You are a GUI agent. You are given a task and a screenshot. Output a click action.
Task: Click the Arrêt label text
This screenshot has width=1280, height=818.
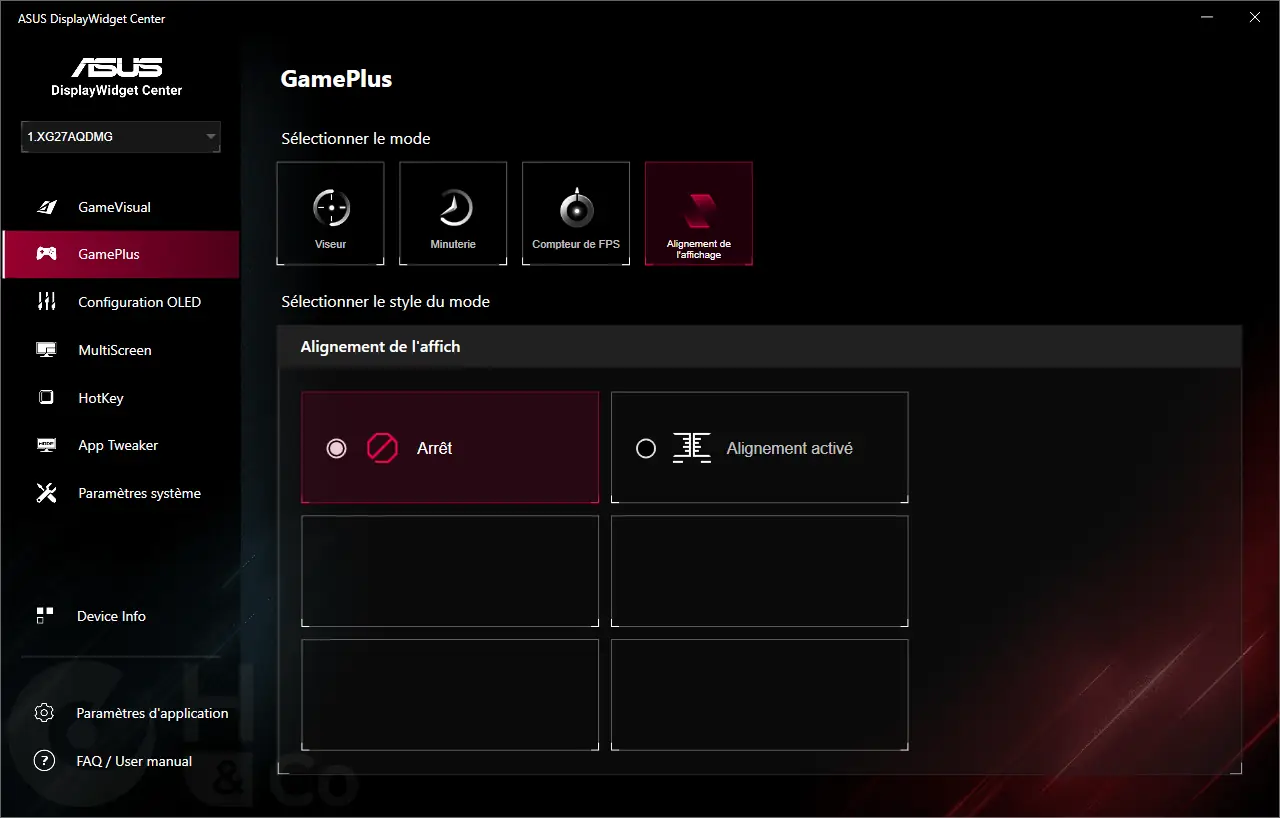point(434,448)
